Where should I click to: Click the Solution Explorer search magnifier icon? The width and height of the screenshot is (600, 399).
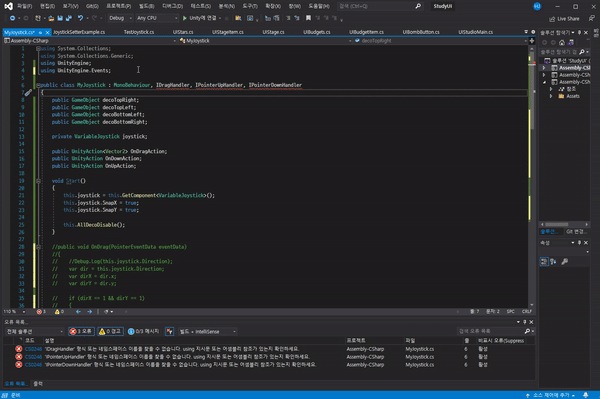tap(582, 52)
